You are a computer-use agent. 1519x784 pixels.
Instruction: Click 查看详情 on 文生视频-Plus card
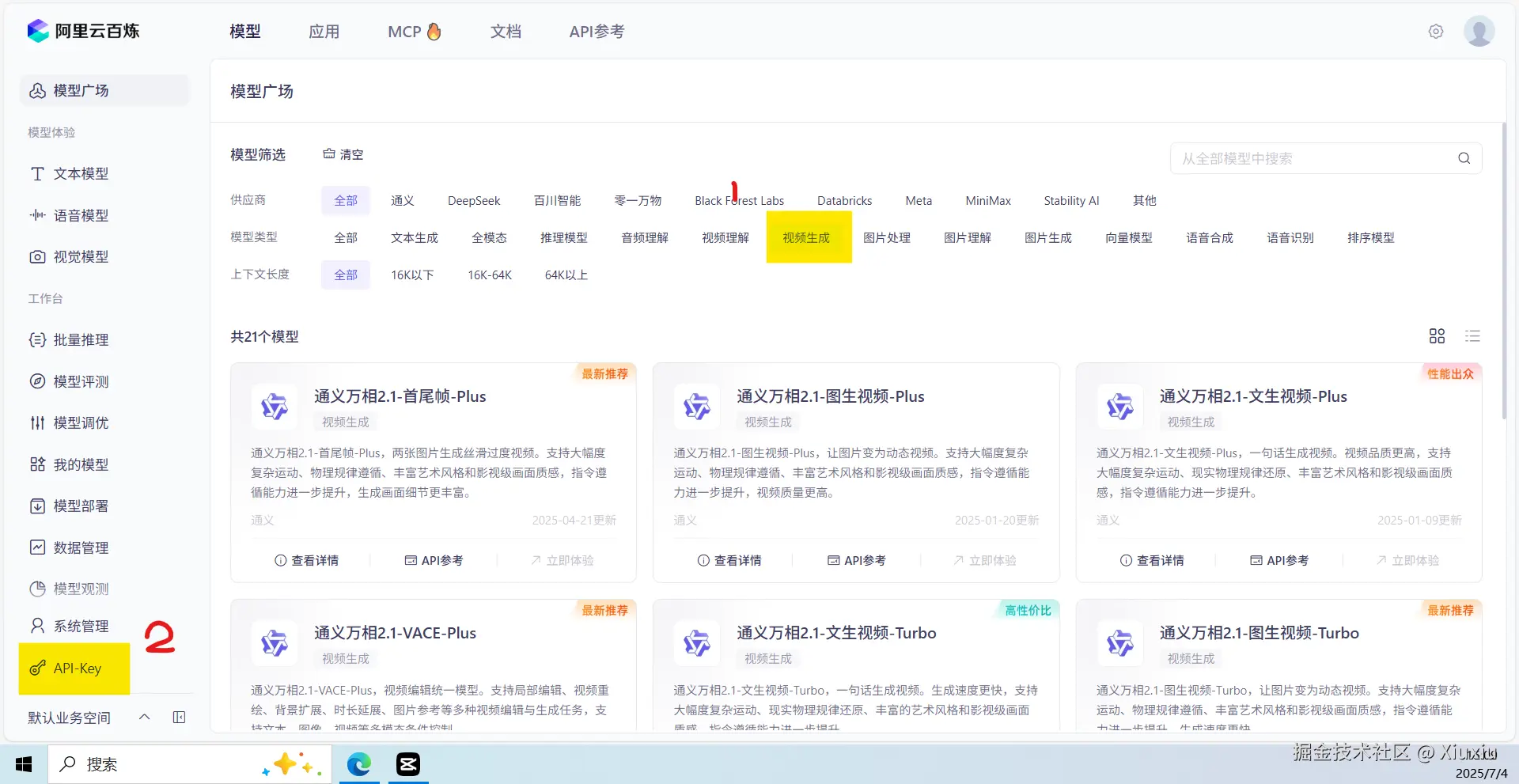coord(1152,560)
